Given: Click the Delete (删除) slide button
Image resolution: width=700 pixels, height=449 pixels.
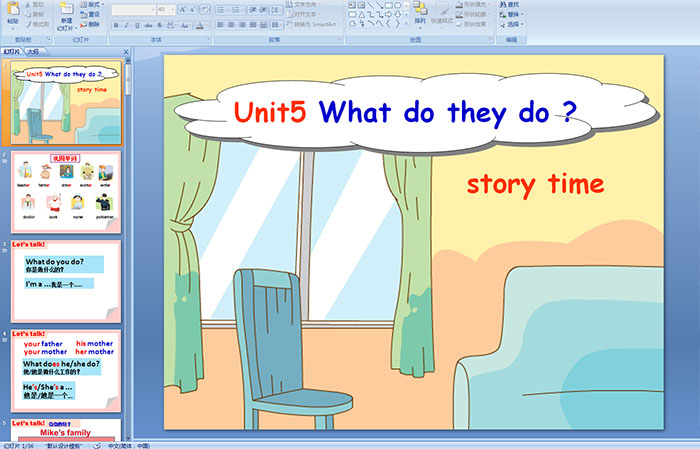Looking at the screenshot, I should (x=90, y=24).
